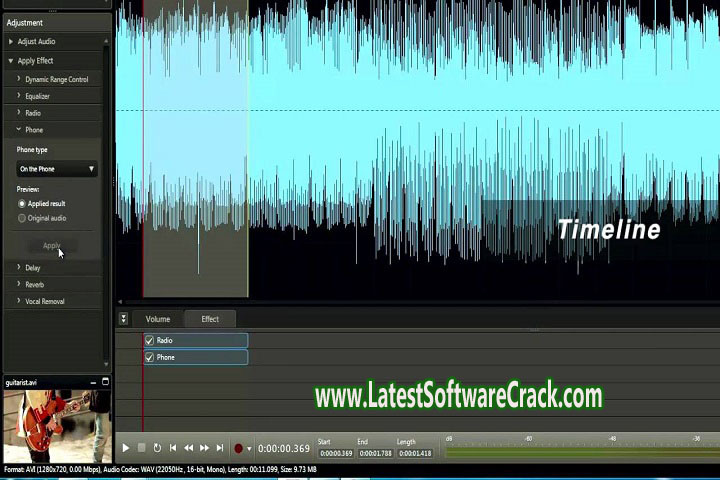
Task: Click the End time field
Action: point(376,453)
